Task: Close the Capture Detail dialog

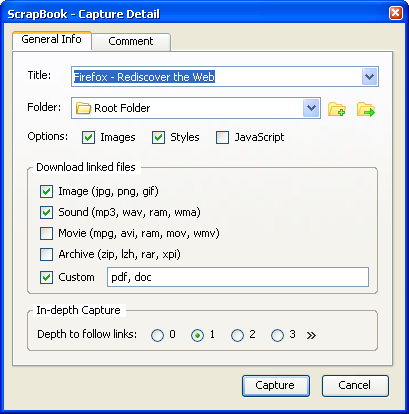Action: coord(396,13)
